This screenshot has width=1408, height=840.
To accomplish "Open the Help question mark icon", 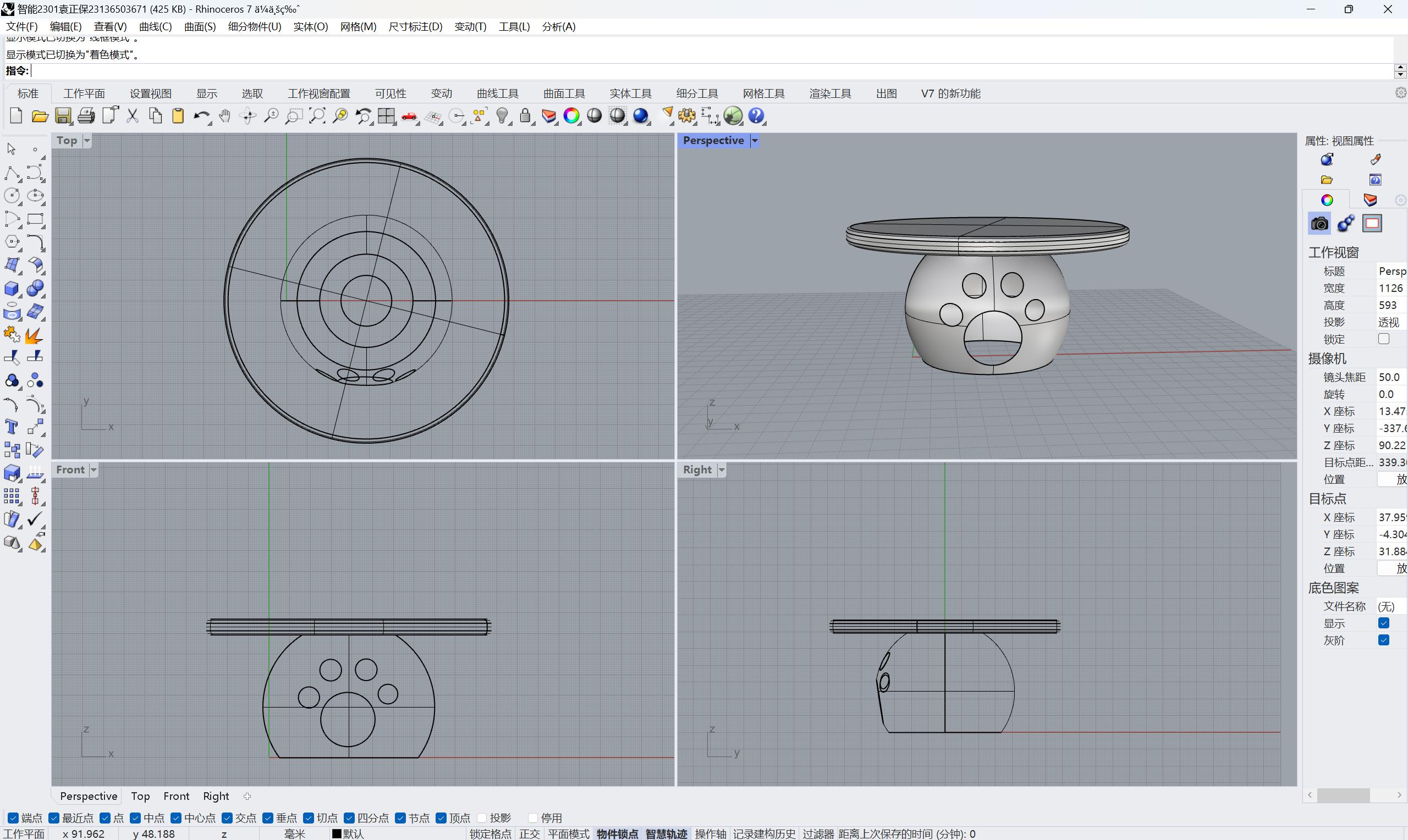I will tap(756, 116).
